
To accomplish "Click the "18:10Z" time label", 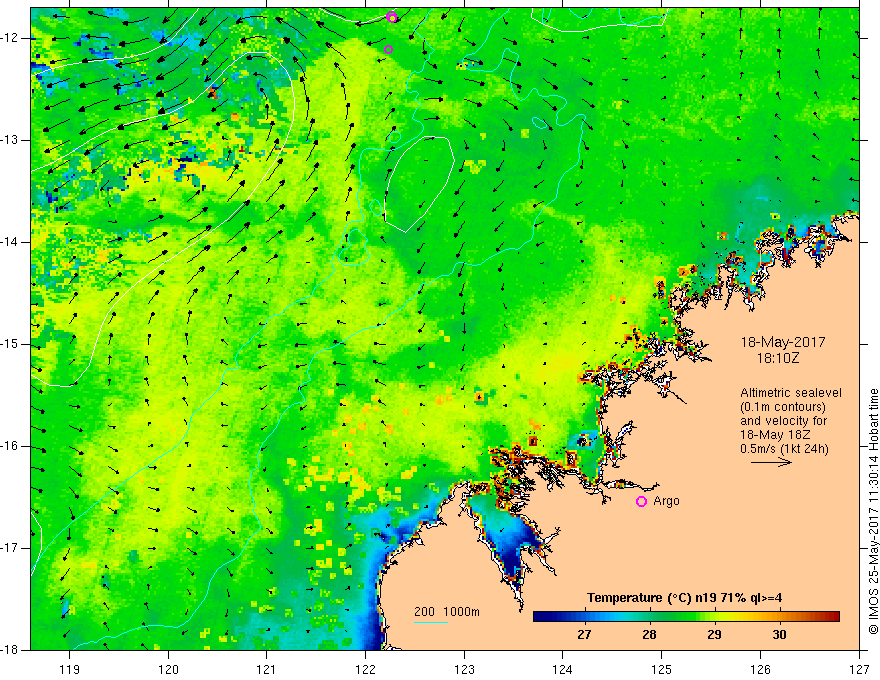I will (x=777, y=358).
